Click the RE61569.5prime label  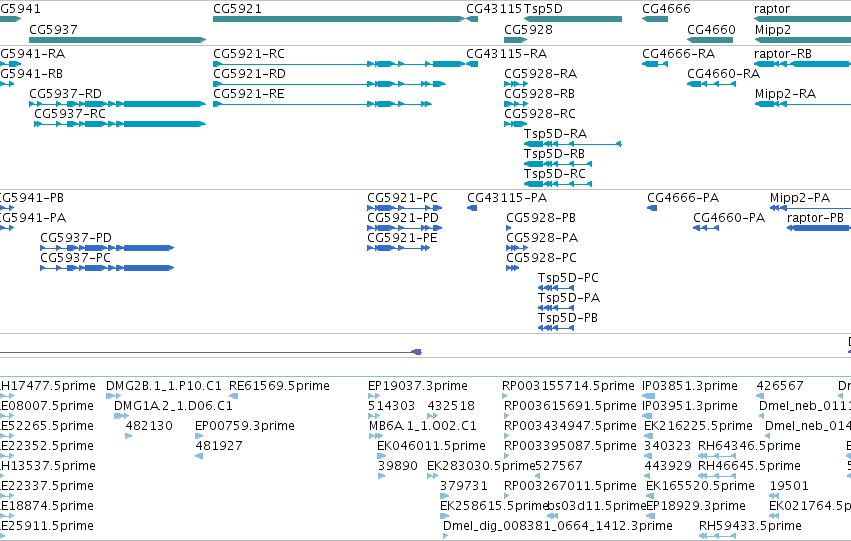tap(280, 386)
